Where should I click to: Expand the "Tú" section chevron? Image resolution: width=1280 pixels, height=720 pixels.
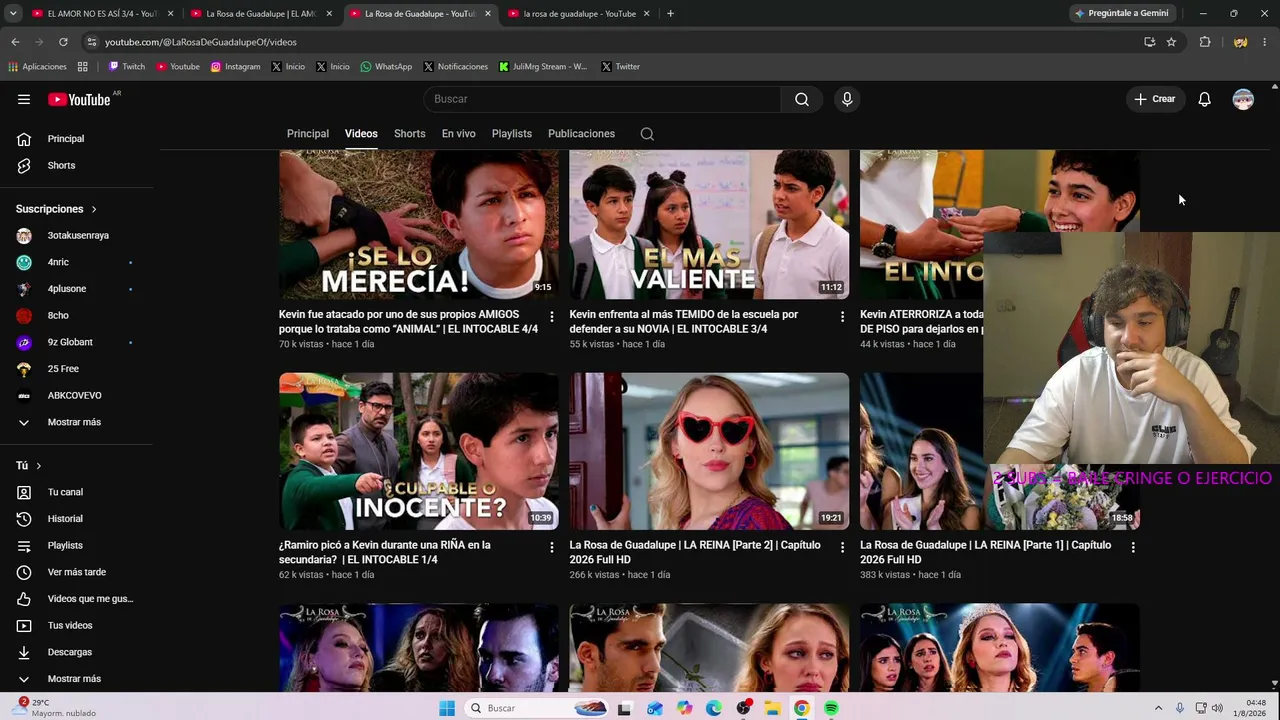[x=39, y=466]
